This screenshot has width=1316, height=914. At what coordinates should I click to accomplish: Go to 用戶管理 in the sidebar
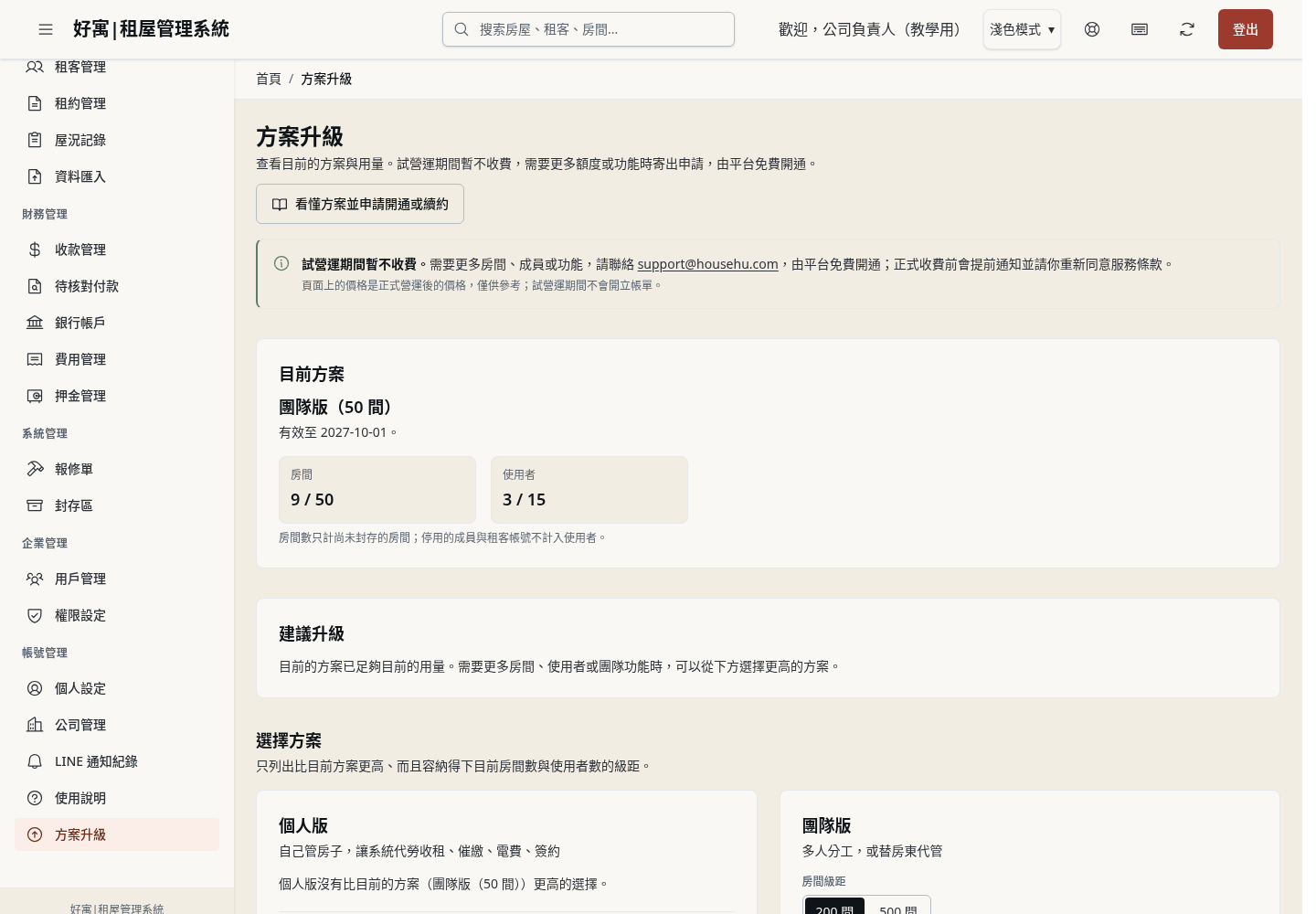tap(117, 579)
